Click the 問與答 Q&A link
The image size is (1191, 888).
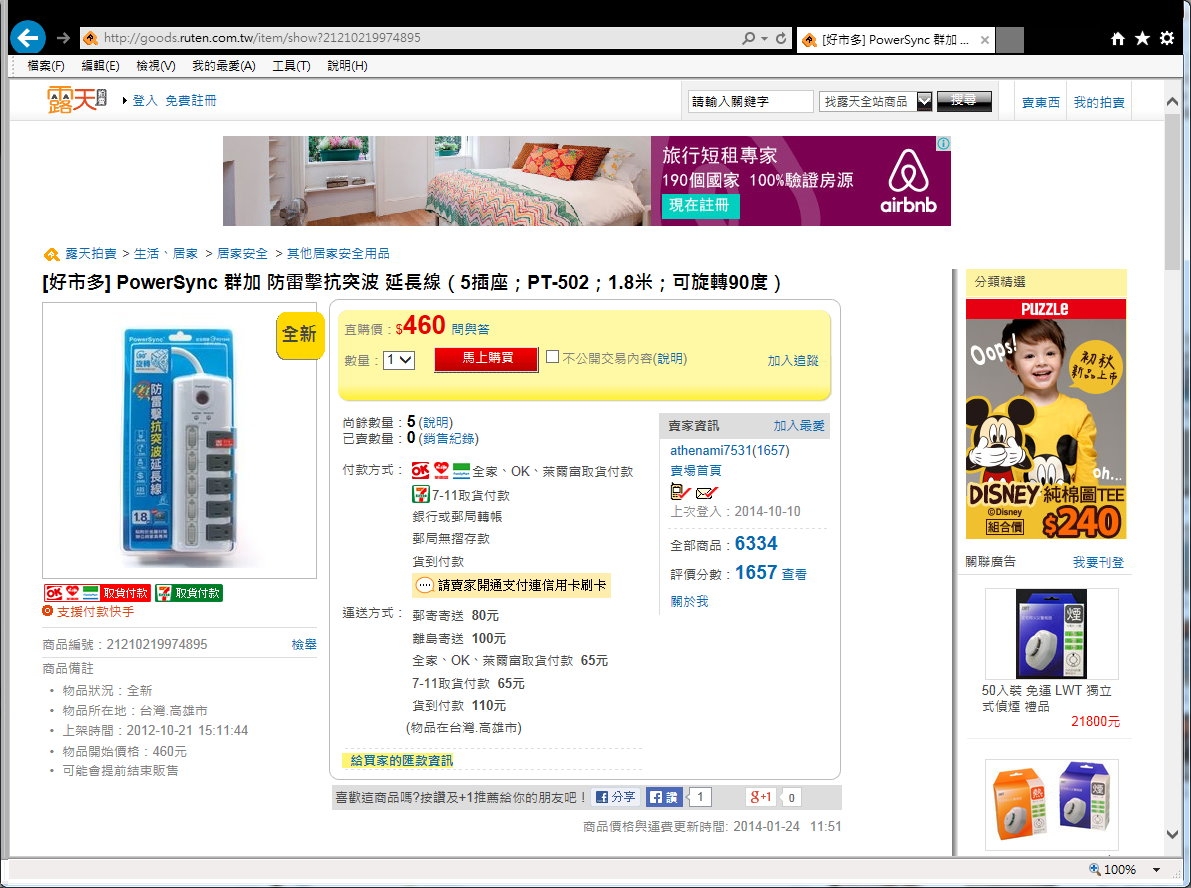pos(470,329)
